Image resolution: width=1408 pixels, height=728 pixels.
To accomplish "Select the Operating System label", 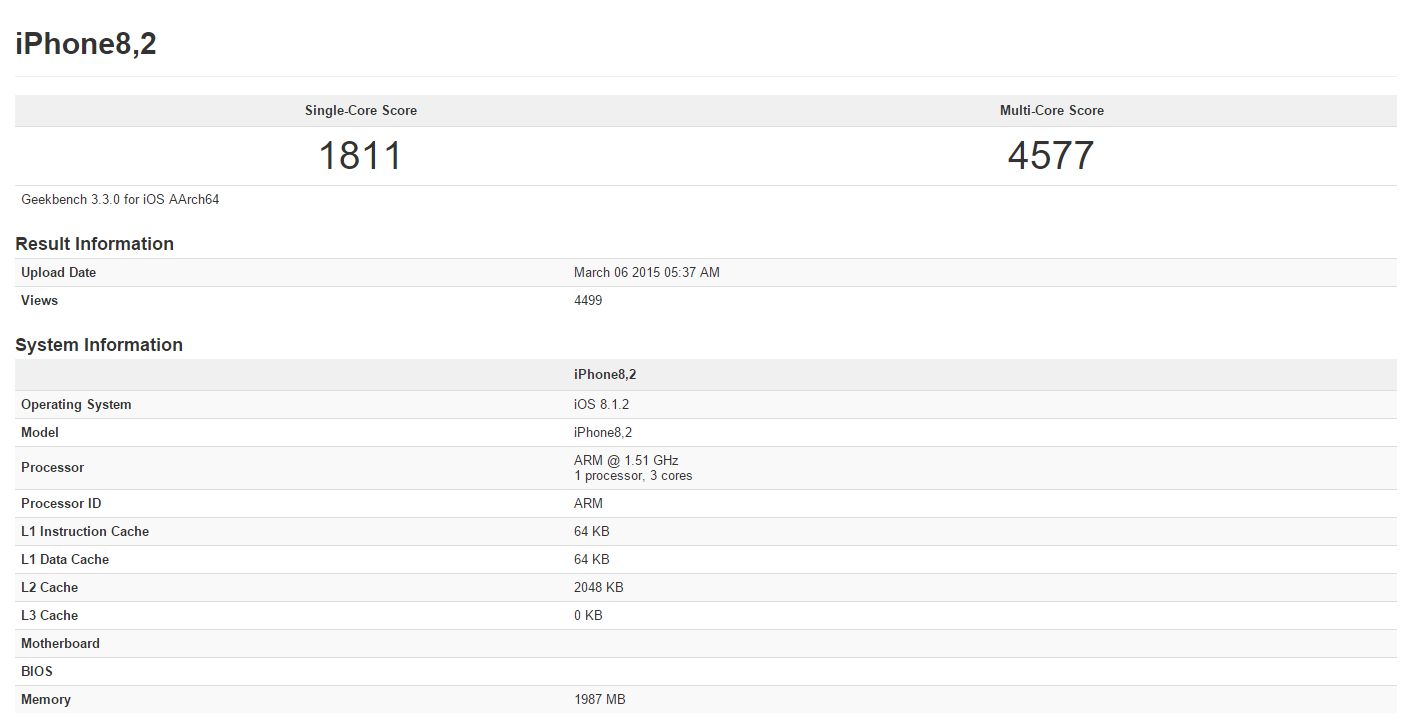I will click(x=76, y=405).
